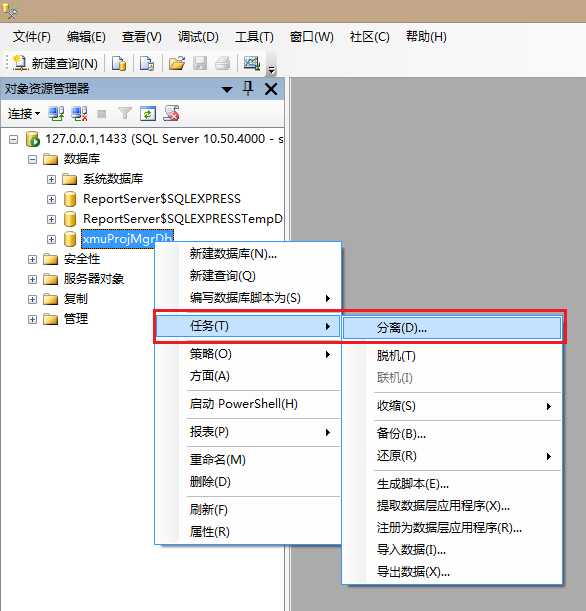Click the printer toolbar icon
586x611 pixels.
coord(222,64)
